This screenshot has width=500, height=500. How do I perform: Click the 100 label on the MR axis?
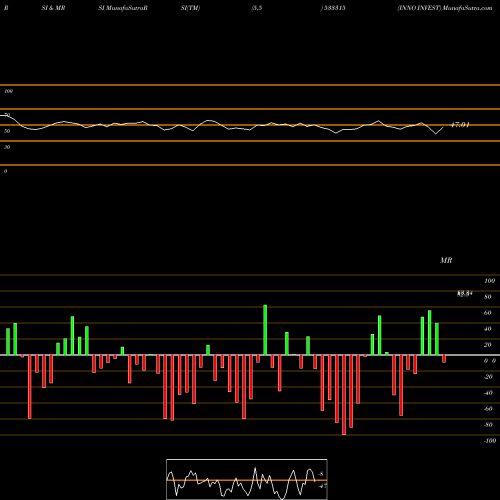click(490, 281)
